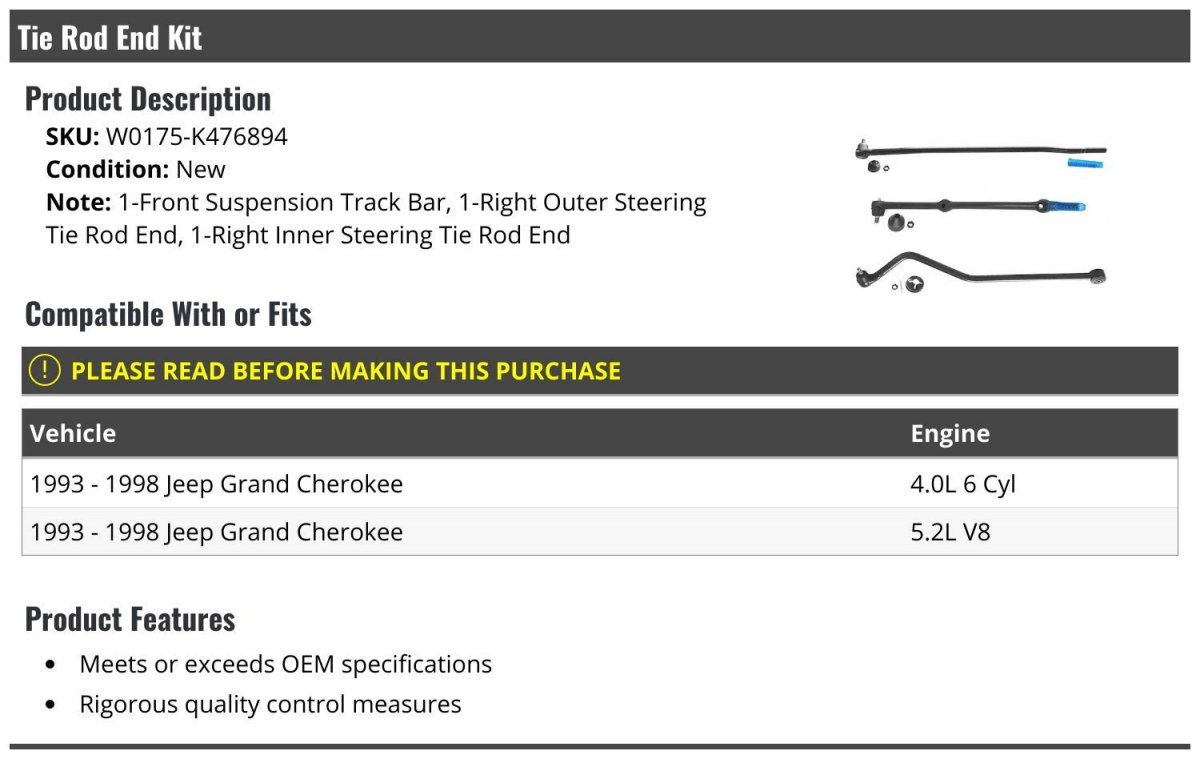Click the warning exclamation circle icon
Image resolution: width=1200 pixels, height=759 pixels.
click(45, 371)
